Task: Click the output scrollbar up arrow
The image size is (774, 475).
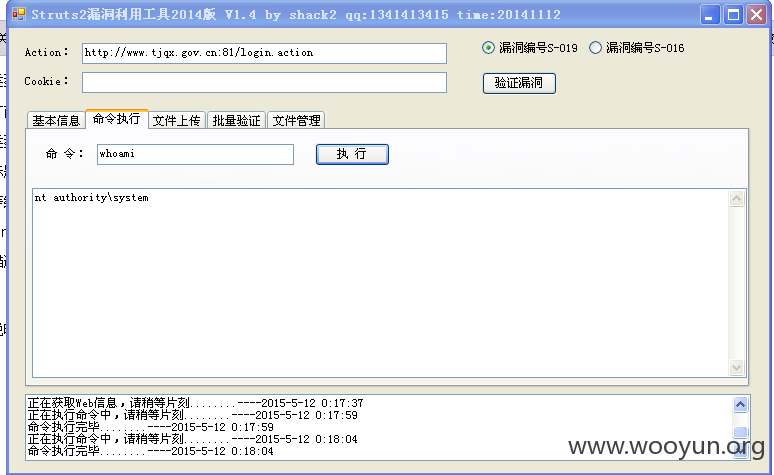Action: point(736,199)
